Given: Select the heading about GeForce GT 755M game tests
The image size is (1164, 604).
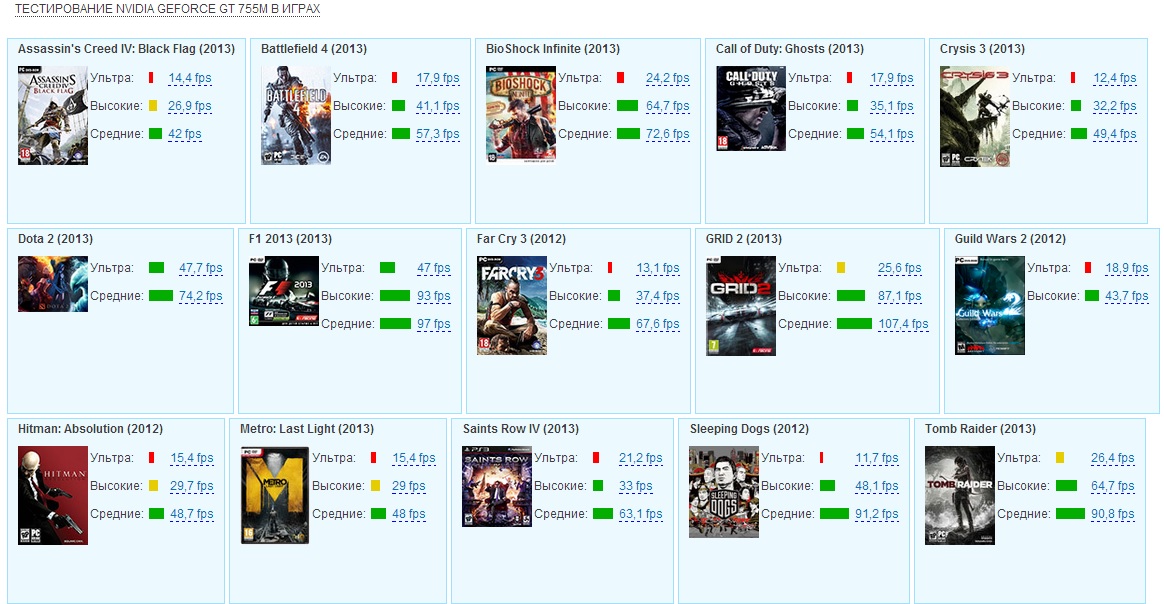Looking at the screenshot, I should (168, 9).
